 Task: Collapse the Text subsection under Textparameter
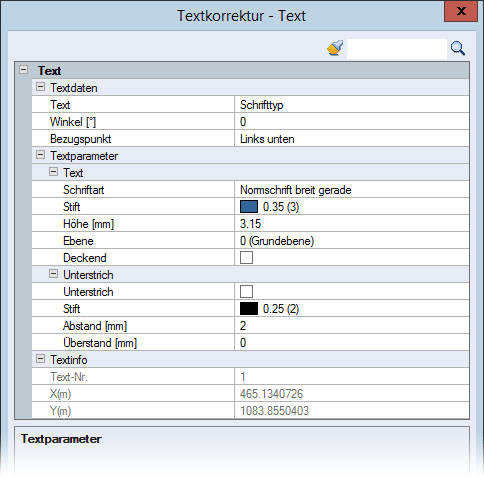(x=53, y=172)
